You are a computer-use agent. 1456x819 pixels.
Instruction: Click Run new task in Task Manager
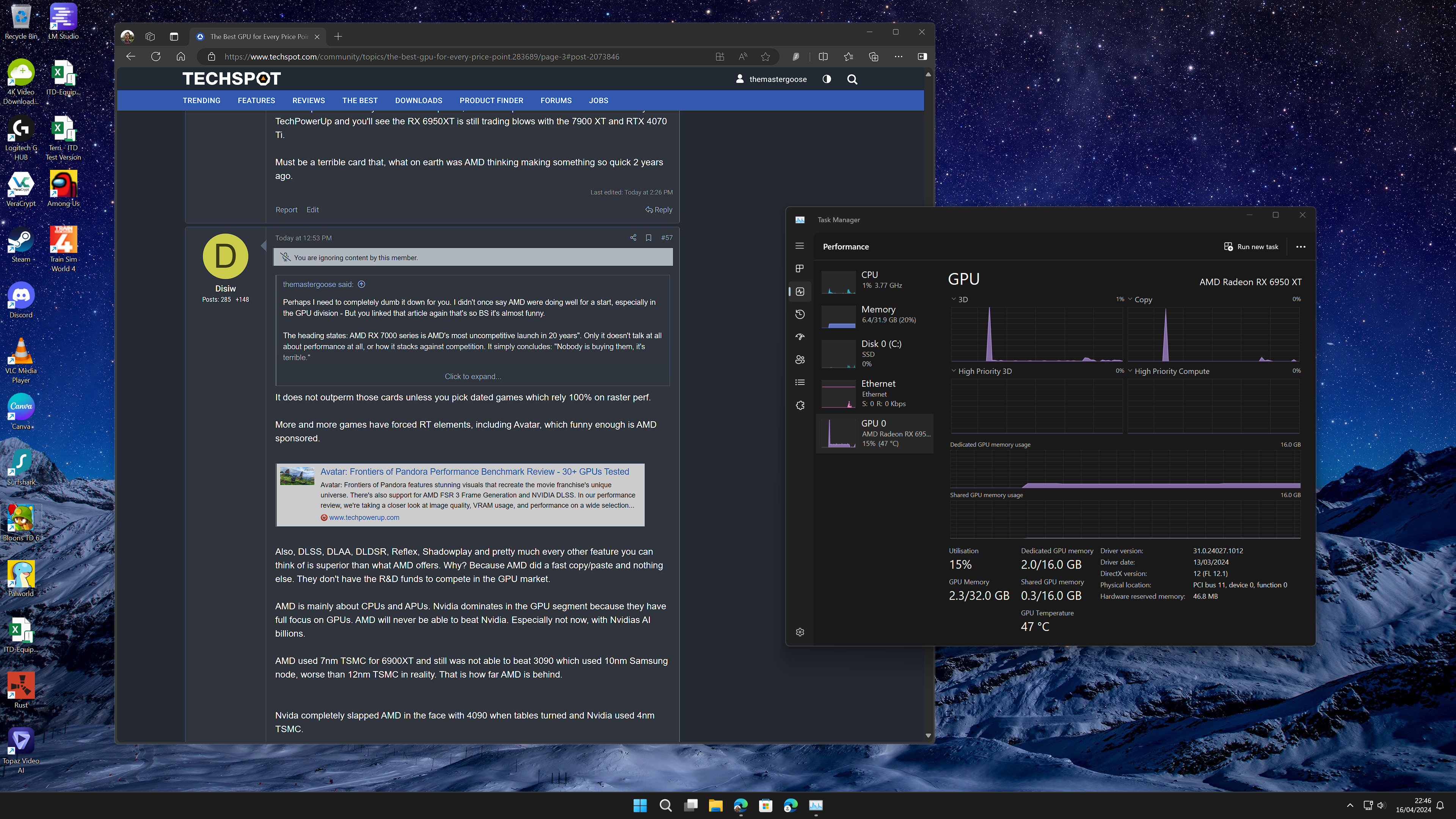click(x=1251, y=247)
